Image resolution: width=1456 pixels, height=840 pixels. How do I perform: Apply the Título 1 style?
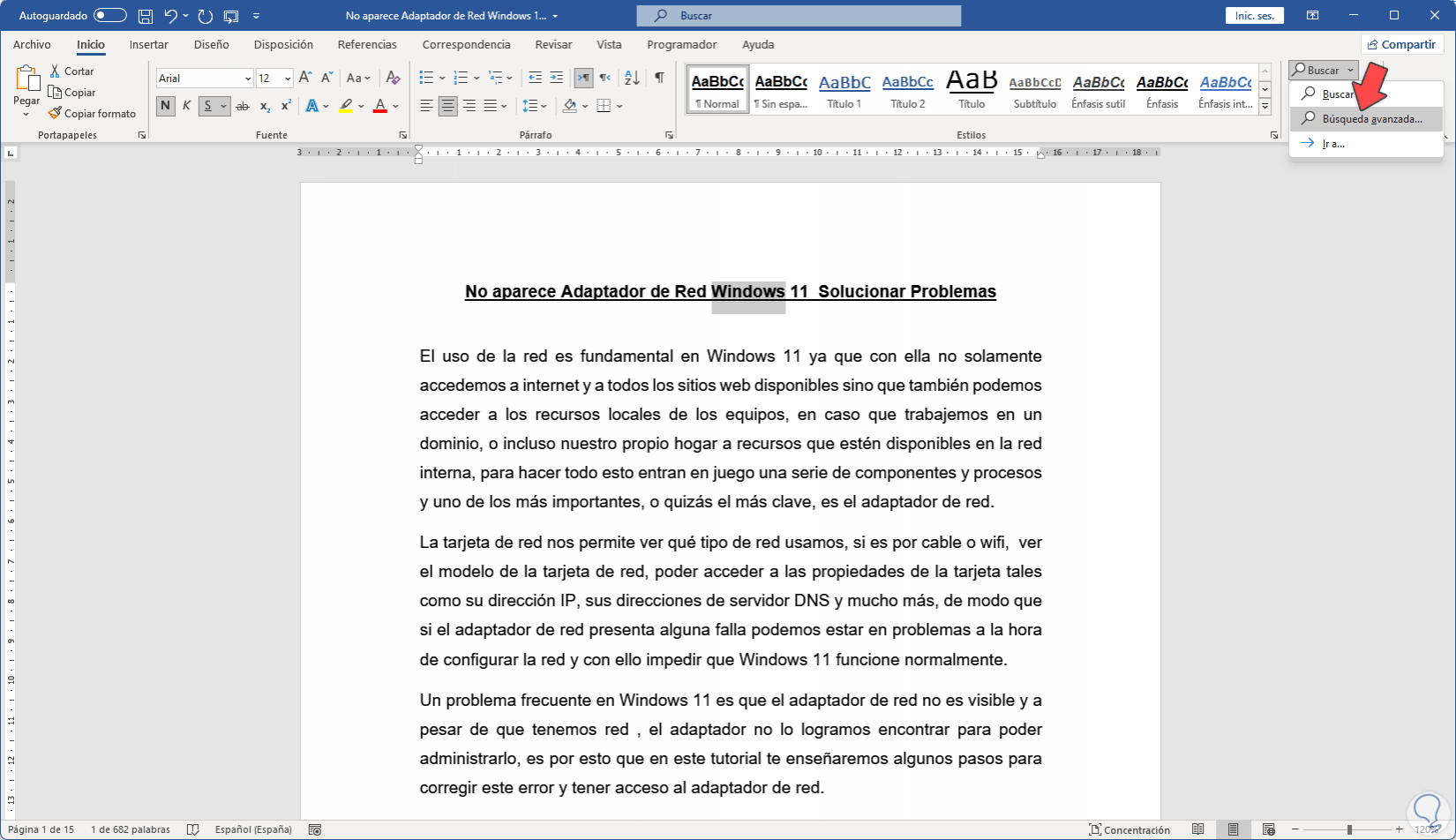click(844, 89)
